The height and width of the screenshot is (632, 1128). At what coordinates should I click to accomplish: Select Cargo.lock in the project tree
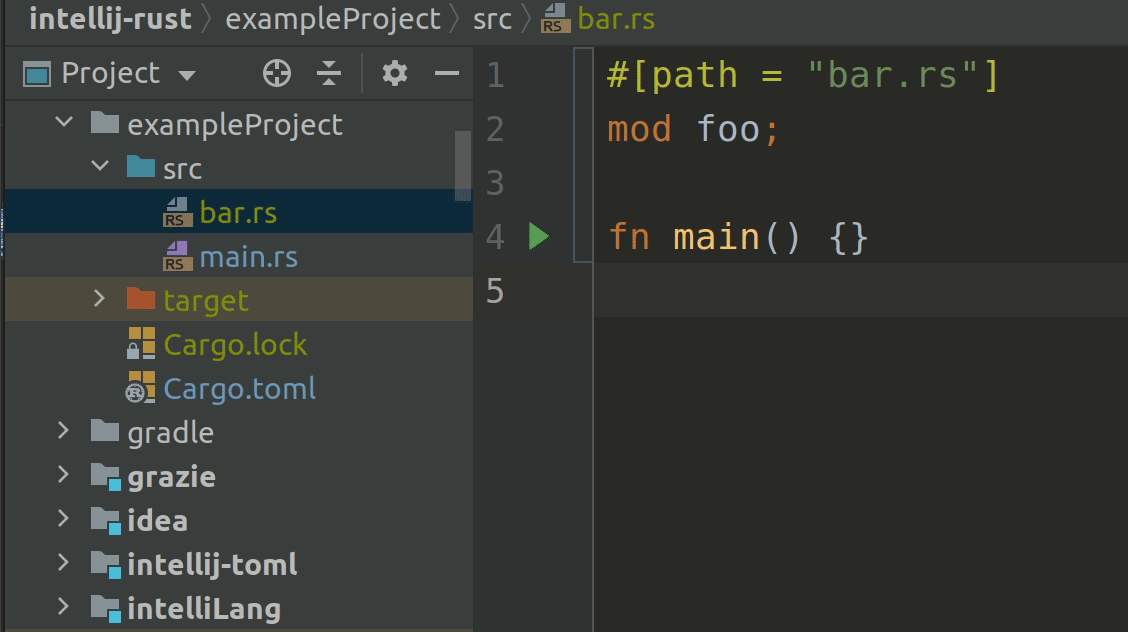[x=236, y=345]
